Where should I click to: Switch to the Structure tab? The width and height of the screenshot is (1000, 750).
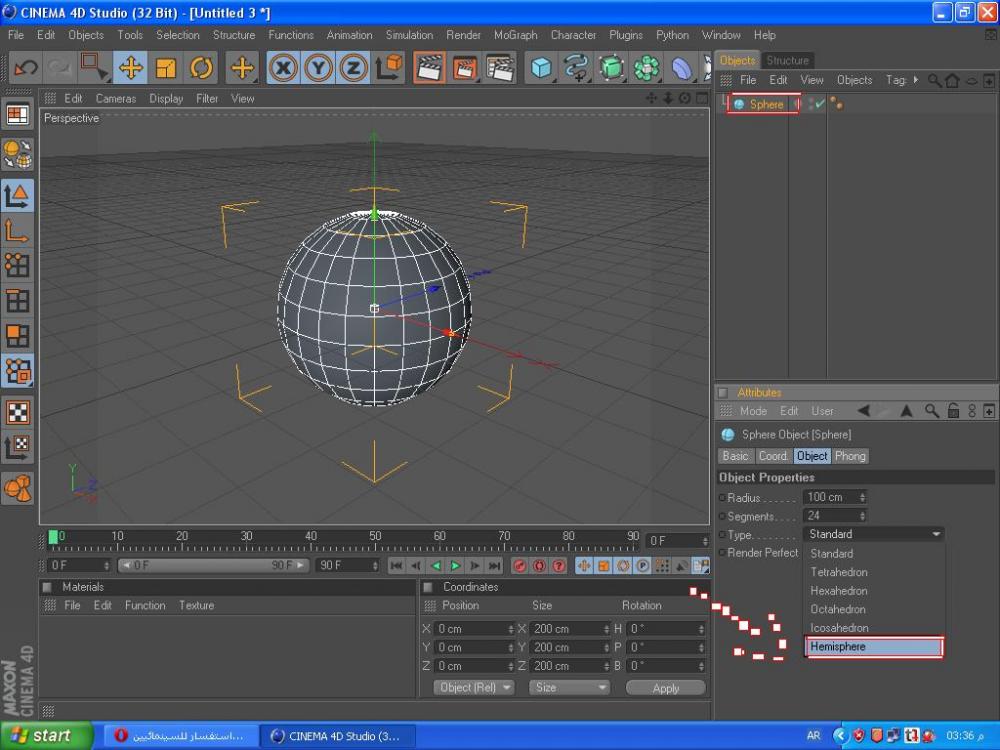tap(788, 60)
